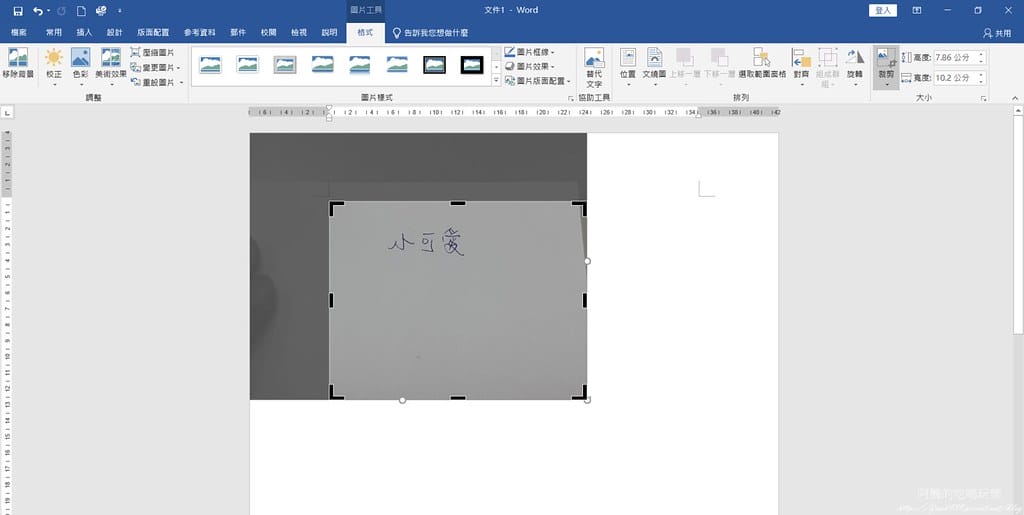
Task: Click the Undo arrow icon
Action: click(38, 10)
